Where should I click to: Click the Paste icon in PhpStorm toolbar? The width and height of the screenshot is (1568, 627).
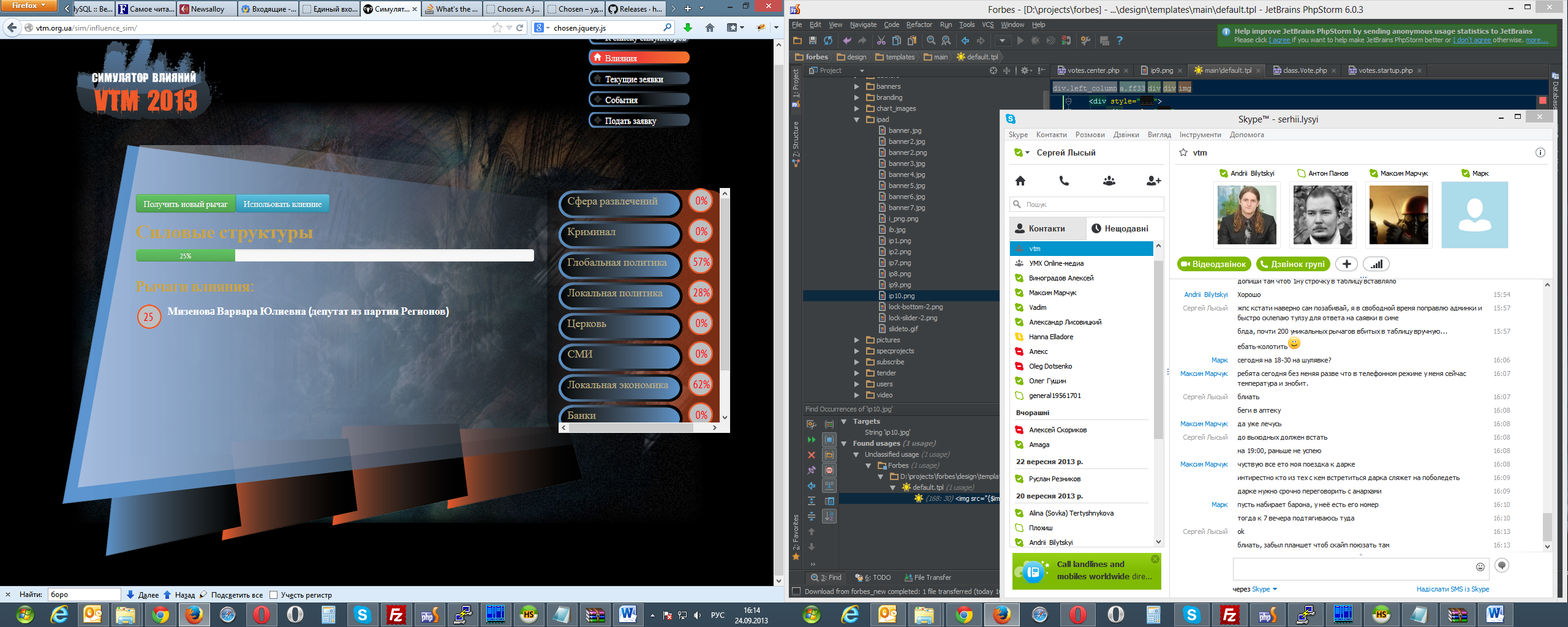912,40
